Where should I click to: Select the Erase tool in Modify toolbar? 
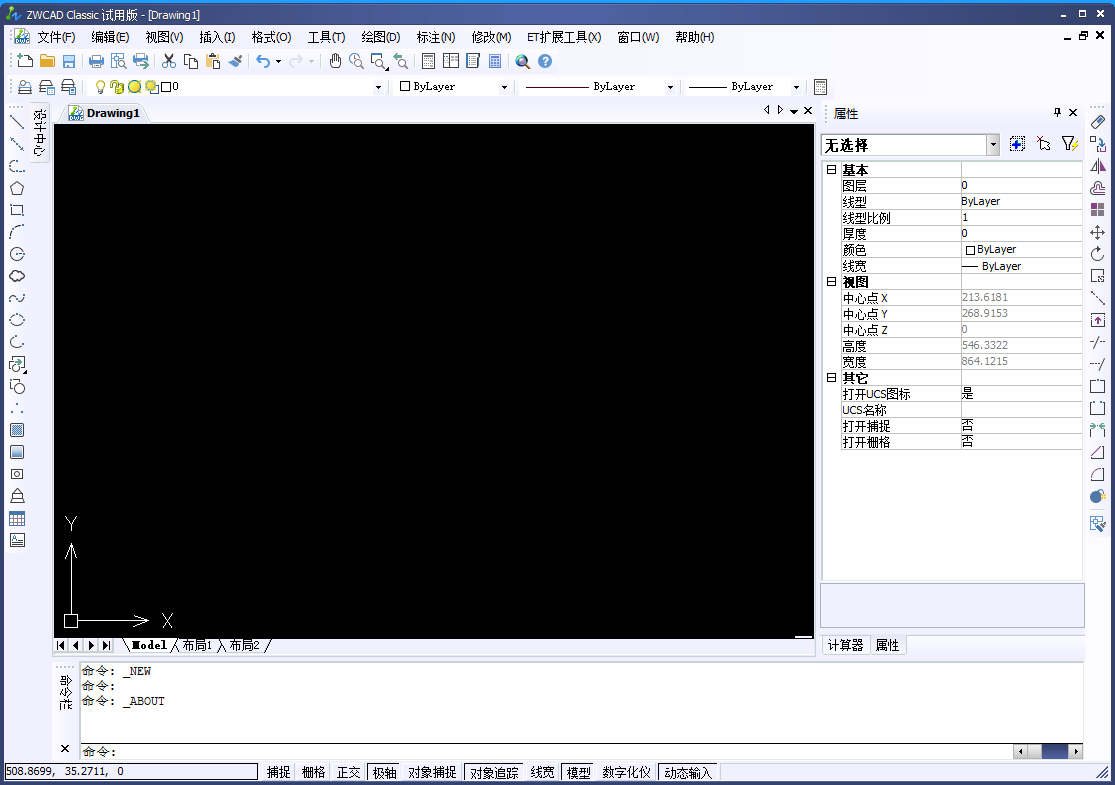1098,123
